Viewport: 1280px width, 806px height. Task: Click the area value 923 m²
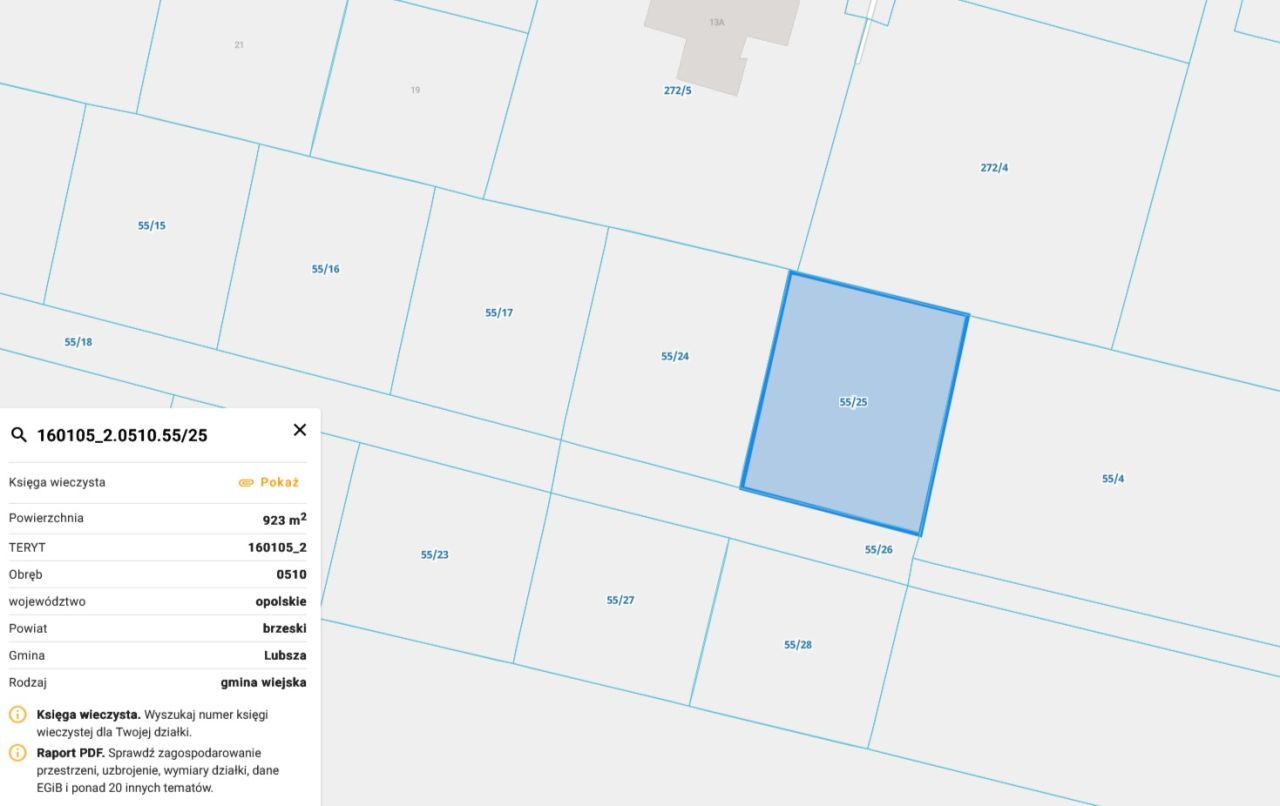click(285, 519)
